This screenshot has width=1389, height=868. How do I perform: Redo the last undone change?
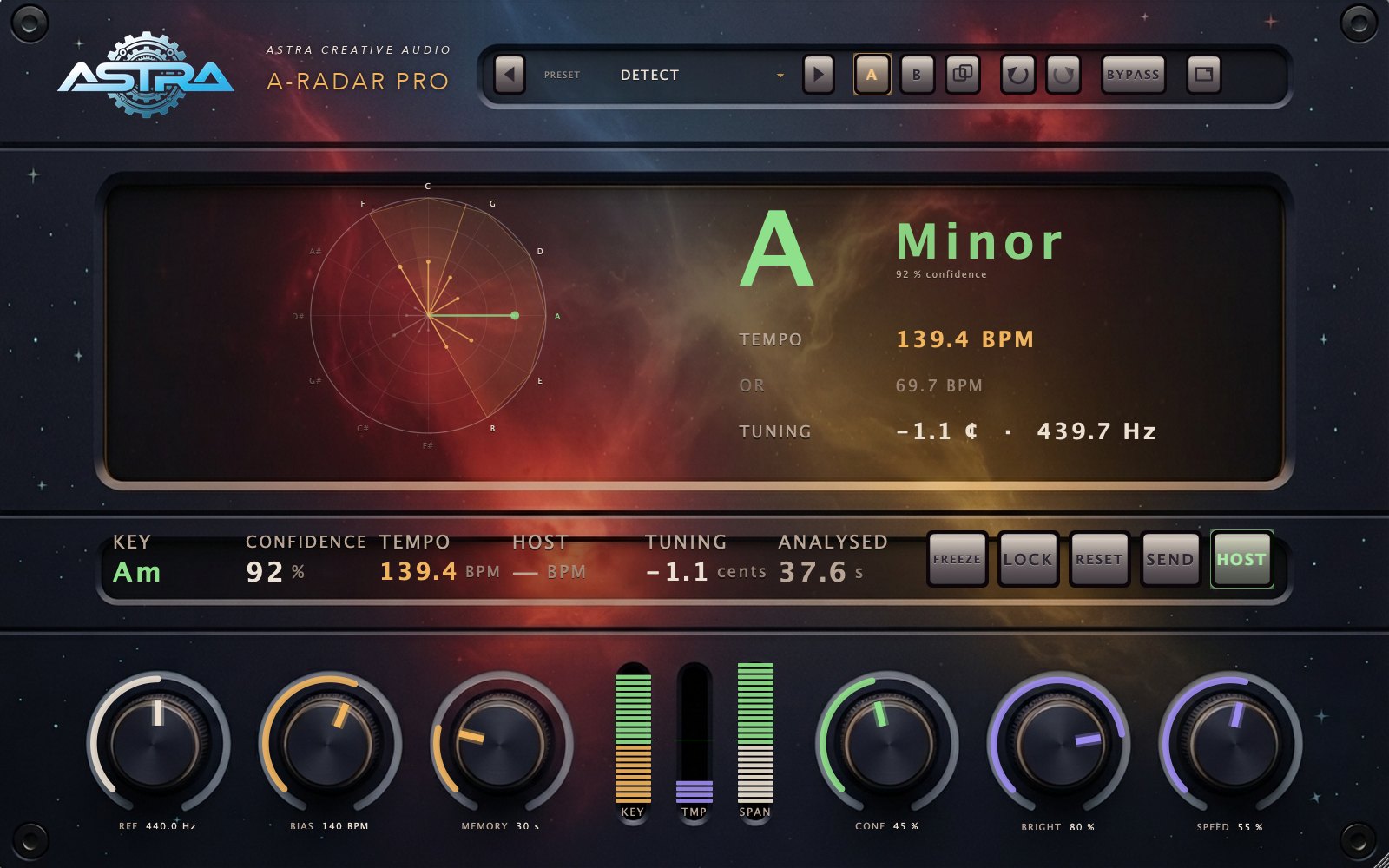[1063, 75]
